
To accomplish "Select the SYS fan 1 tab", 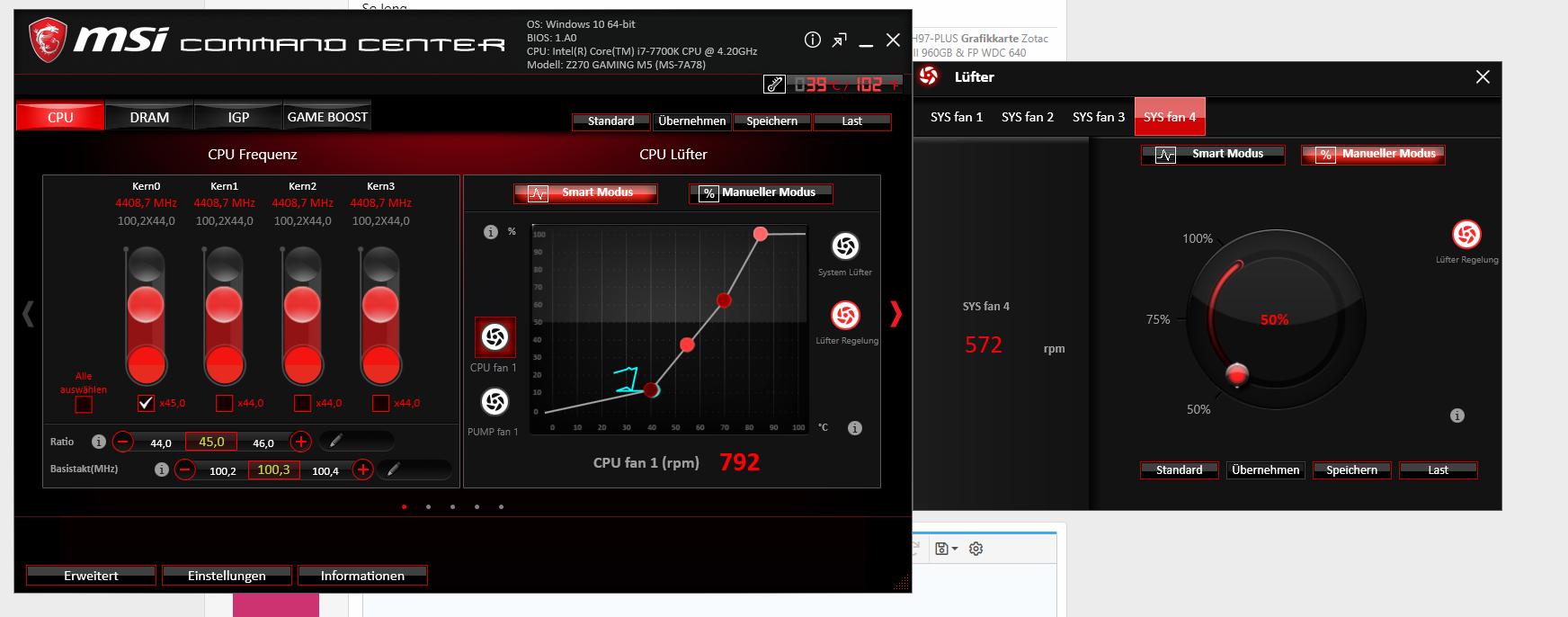I will coord(957,117).
